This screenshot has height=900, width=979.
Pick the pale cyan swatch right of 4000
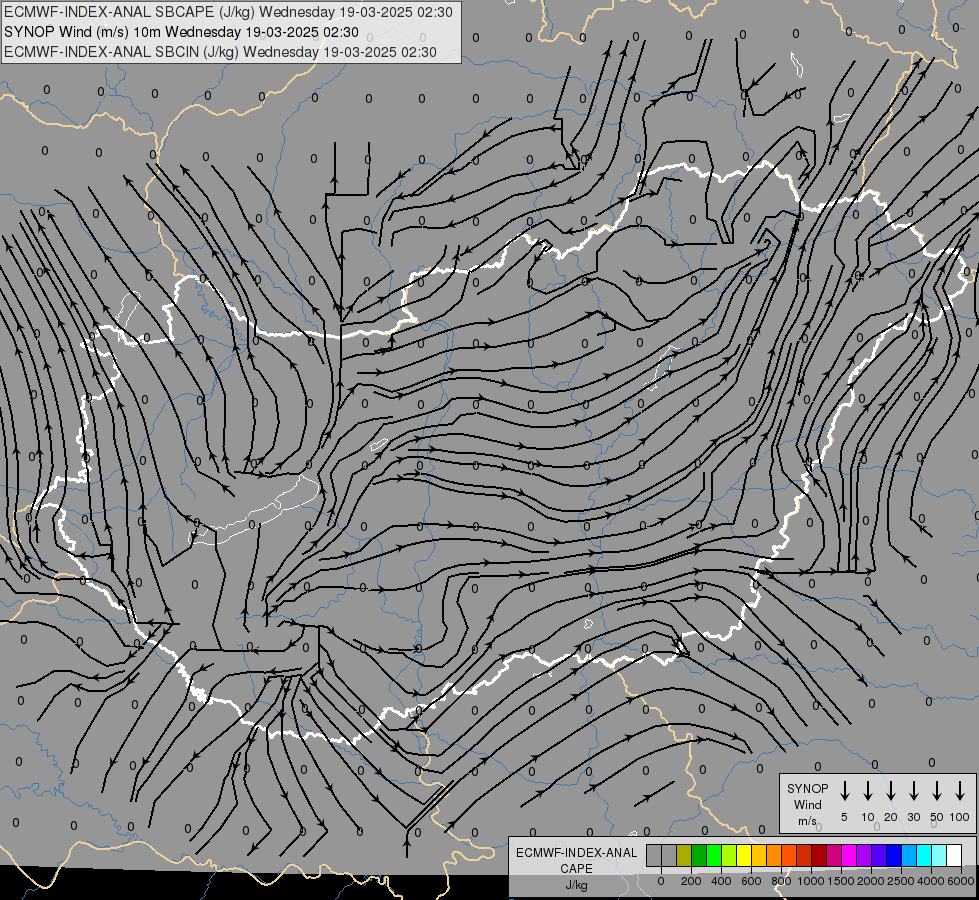(939, 856)
